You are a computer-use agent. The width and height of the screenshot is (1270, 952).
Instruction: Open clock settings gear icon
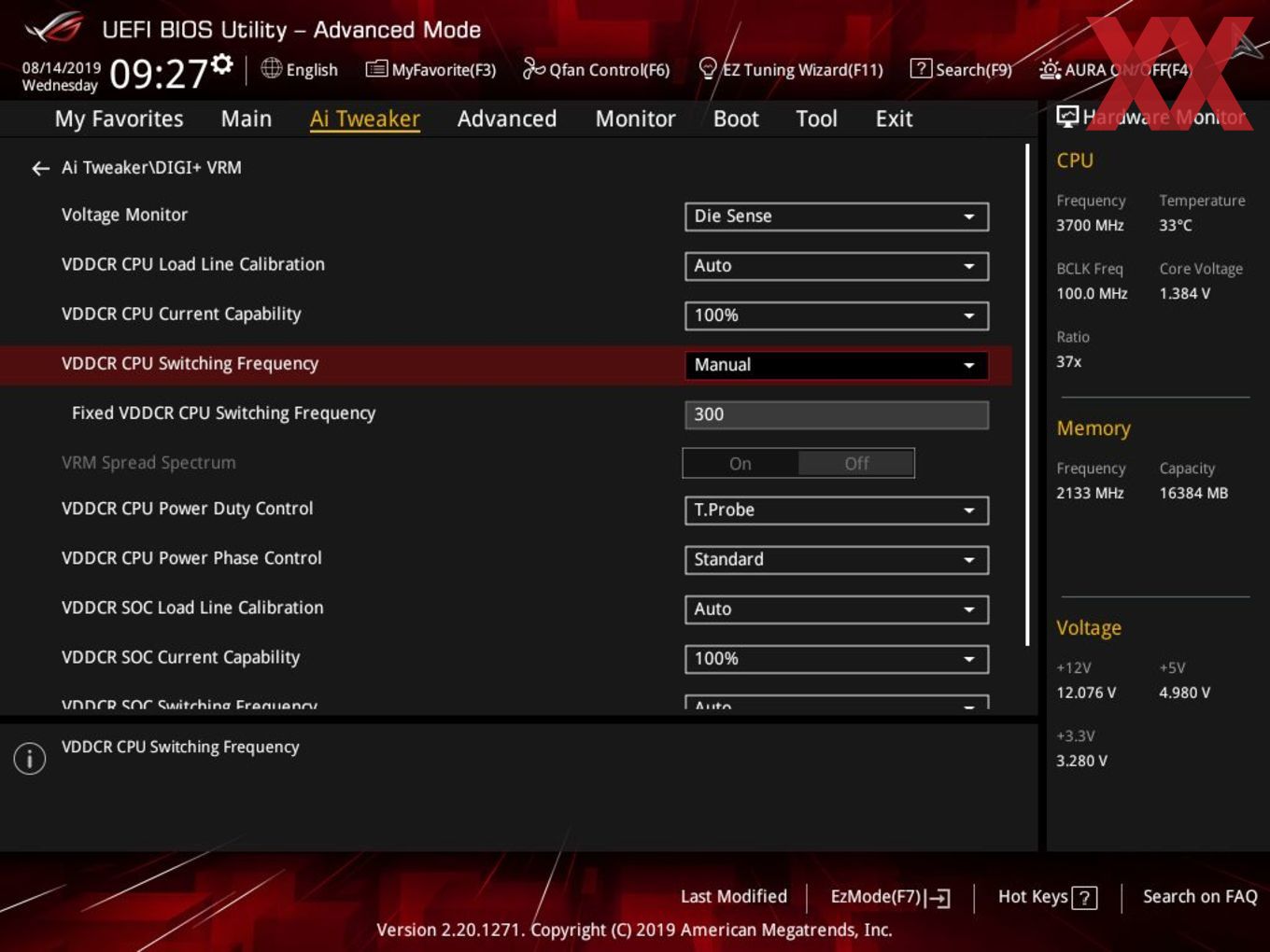(221, 63)
